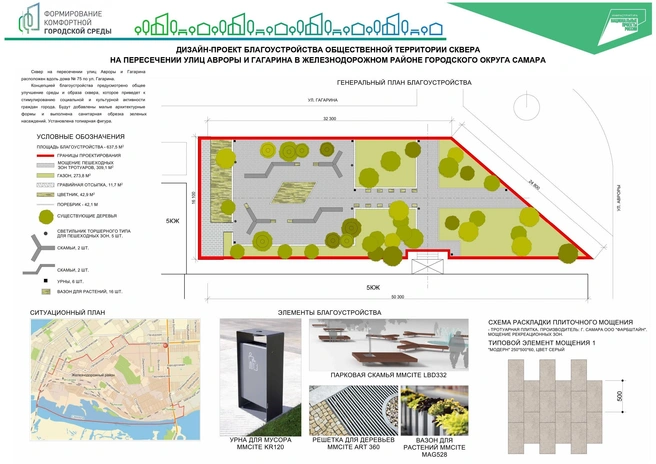Click the national projects logo on green corner
Viewport: 656px width, 464px height.
pos(624,28)
